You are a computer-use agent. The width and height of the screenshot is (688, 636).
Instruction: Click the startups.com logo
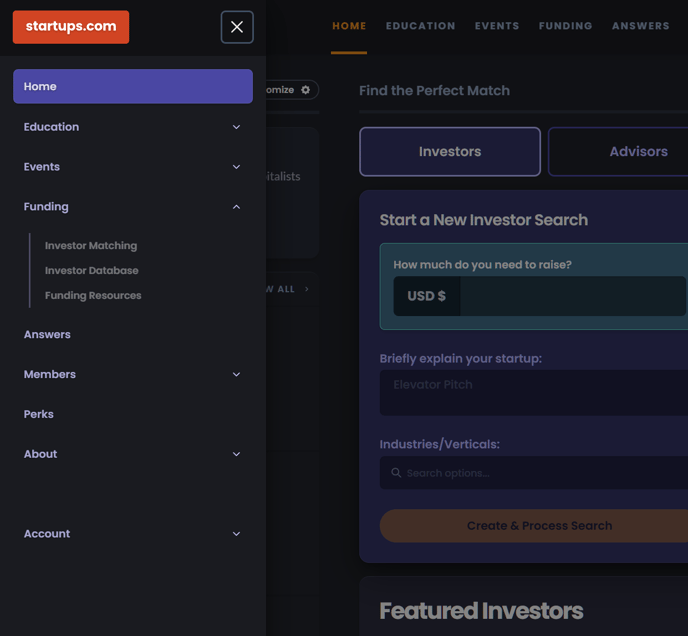pyautogui.click(x=71, y=27)
